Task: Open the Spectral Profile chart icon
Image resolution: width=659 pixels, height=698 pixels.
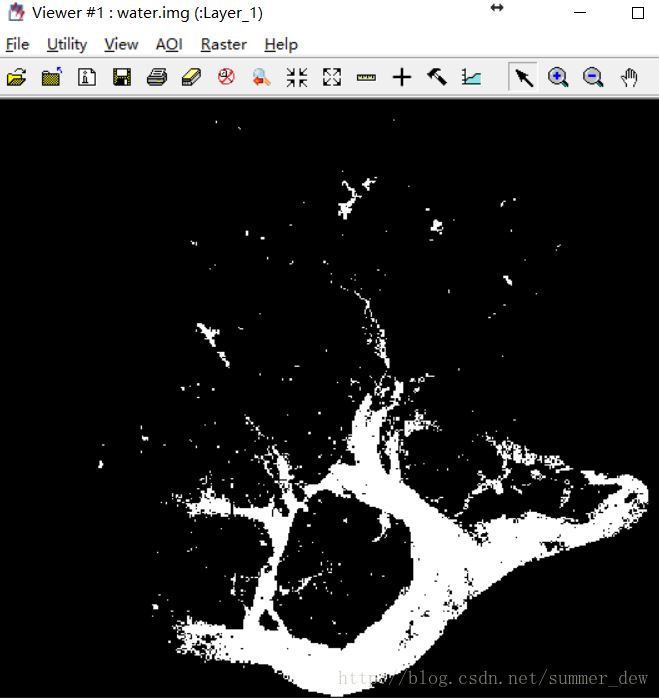Action: pyautogui.click(x=472, y=77)
